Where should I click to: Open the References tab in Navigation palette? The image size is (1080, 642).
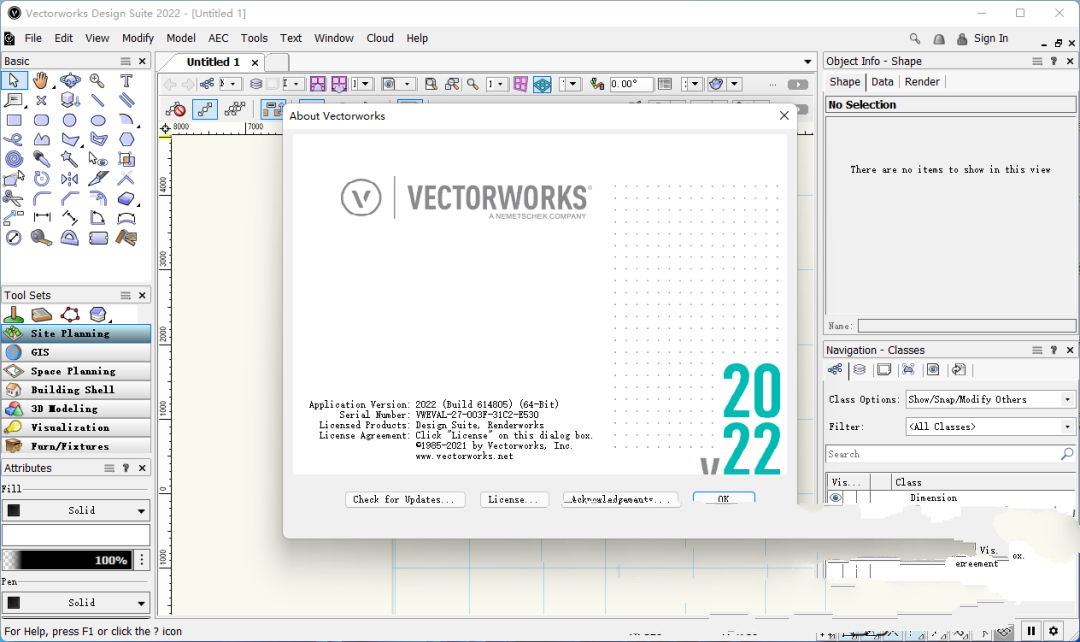click(958, 370)
